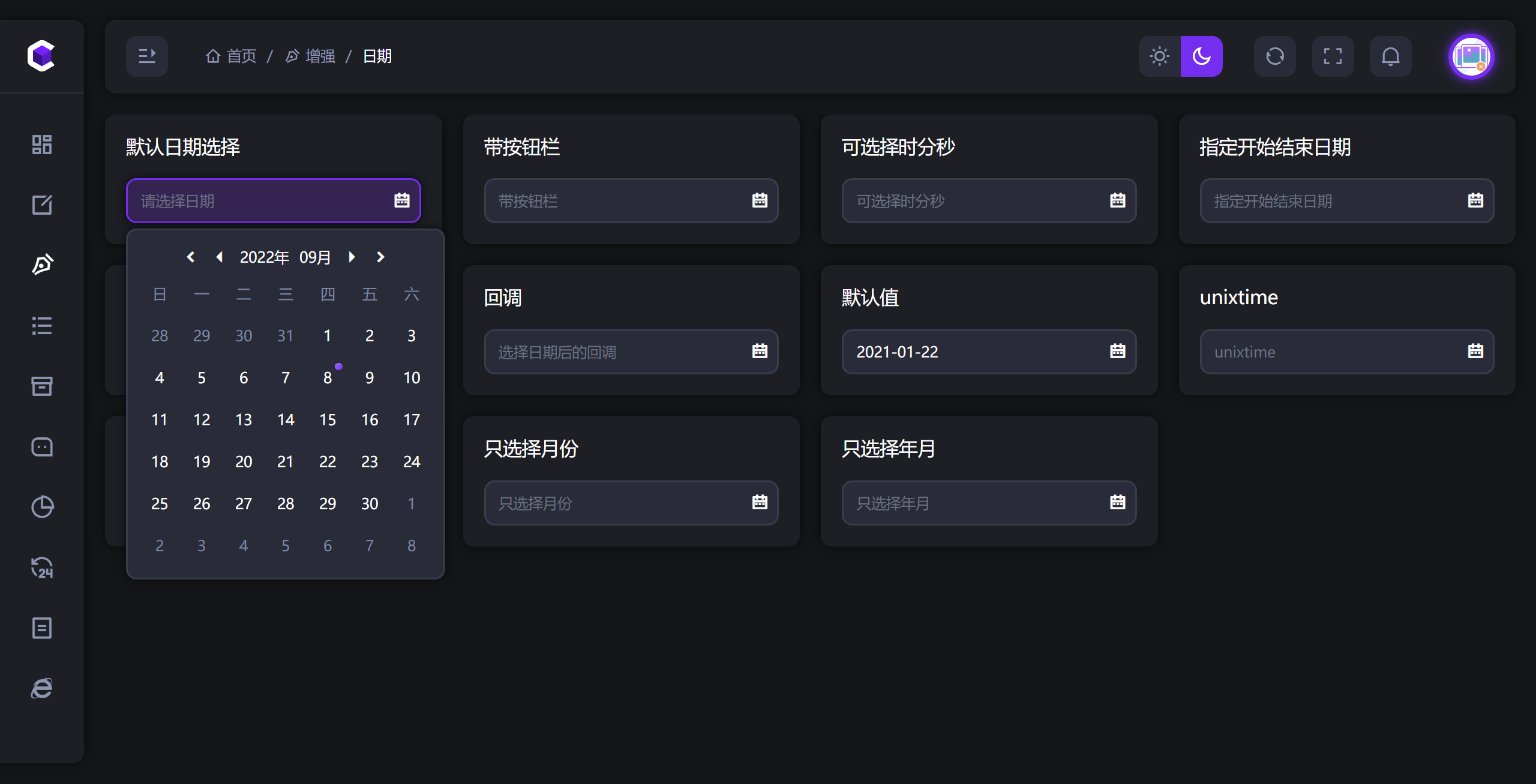Click the notification bell icon
Screen dimensions: 1536x784
tap(1391, 56)
